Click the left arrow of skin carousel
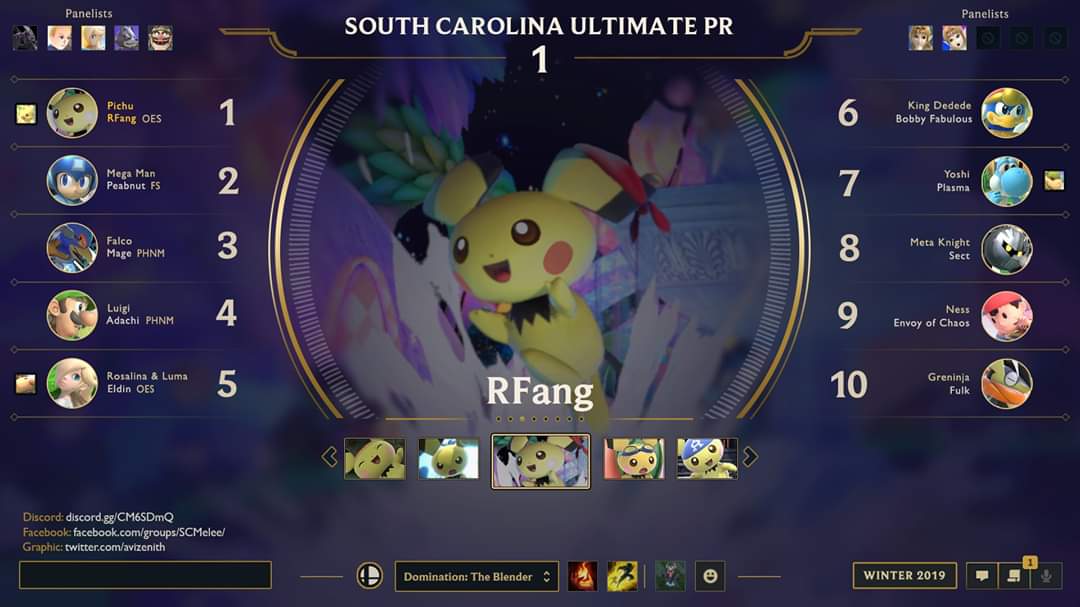Viewport: 1080px width, 607px height. pyautogui.click(x=329, y=457)
